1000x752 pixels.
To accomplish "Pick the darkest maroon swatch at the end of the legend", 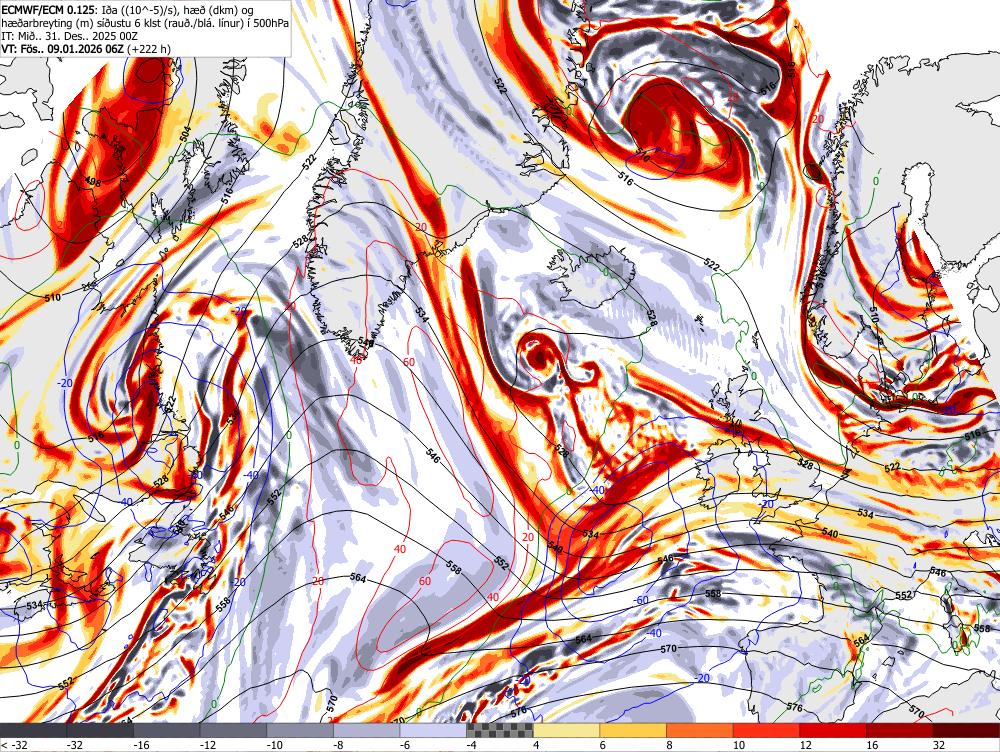I will click(x=966, y=730).
